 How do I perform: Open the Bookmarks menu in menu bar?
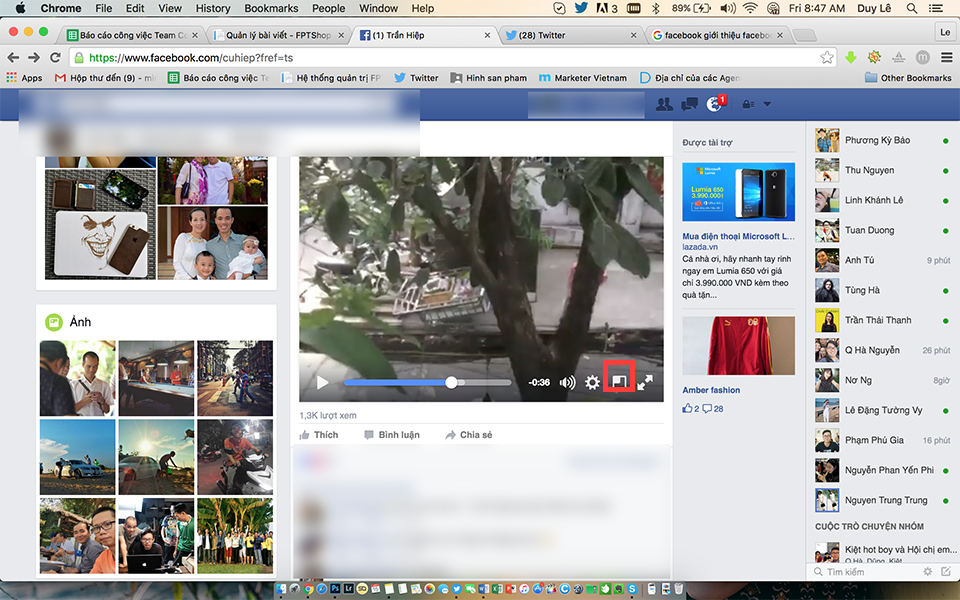271,8
